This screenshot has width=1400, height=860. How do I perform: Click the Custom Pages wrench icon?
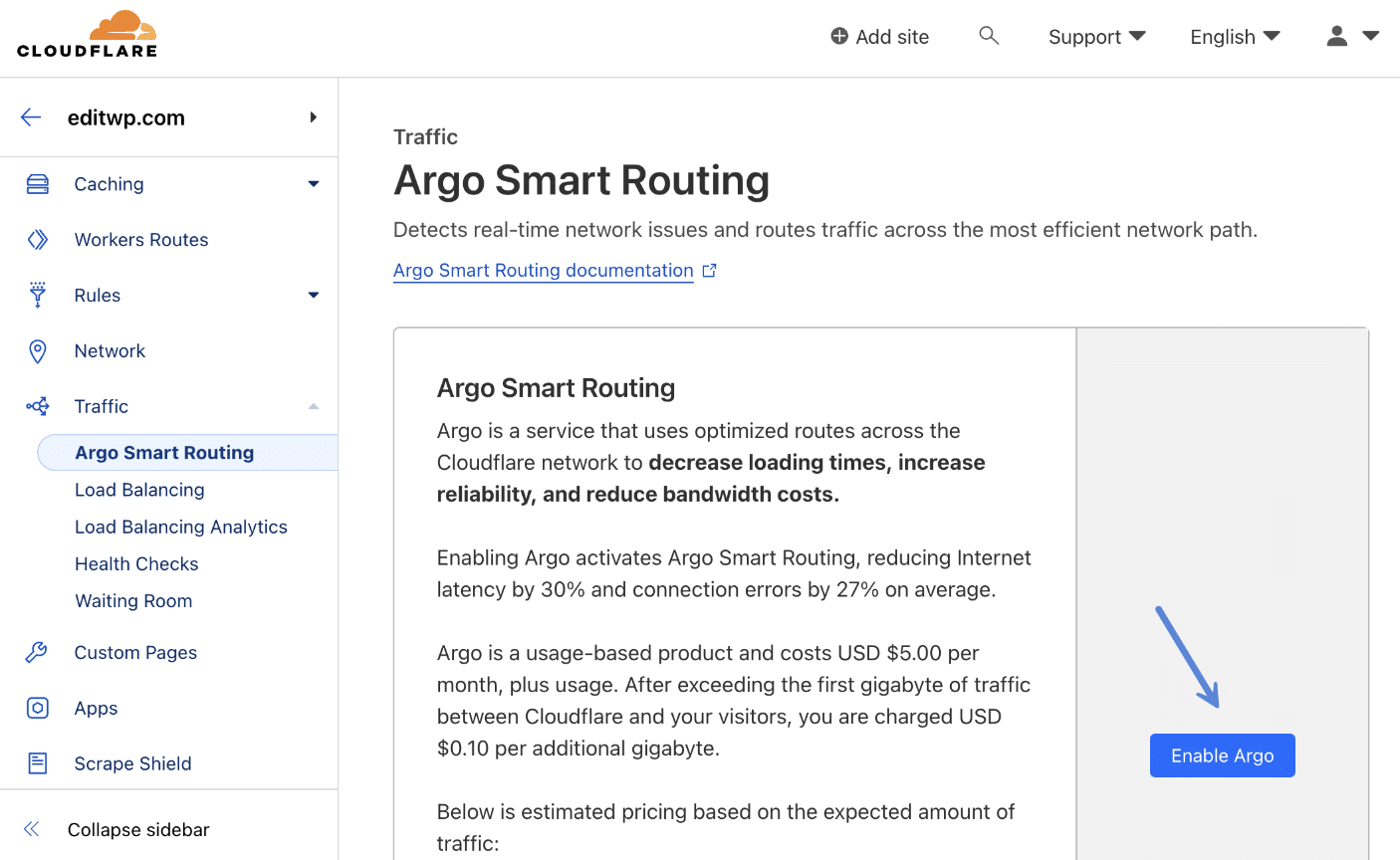38,653
